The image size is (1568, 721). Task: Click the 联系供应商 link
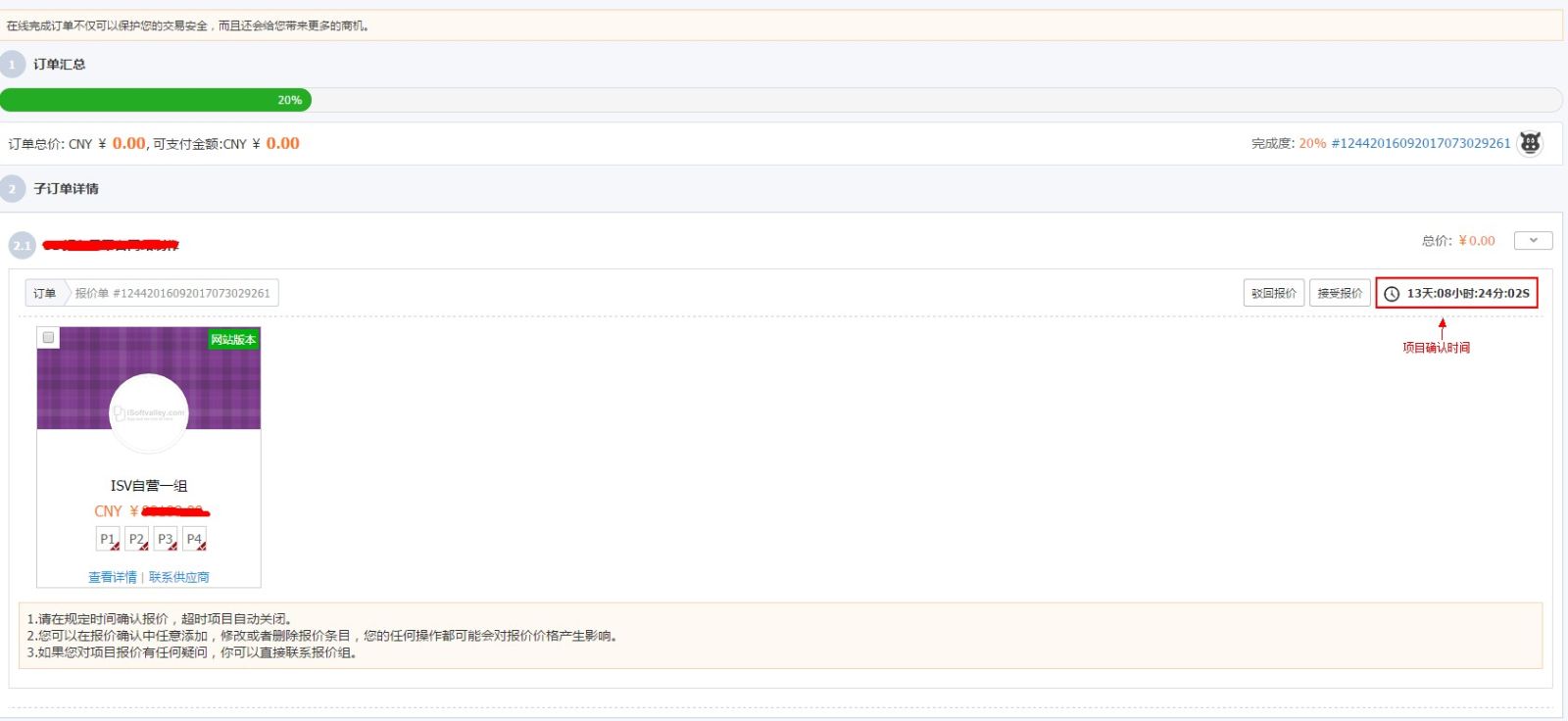(x=179, y=577)
